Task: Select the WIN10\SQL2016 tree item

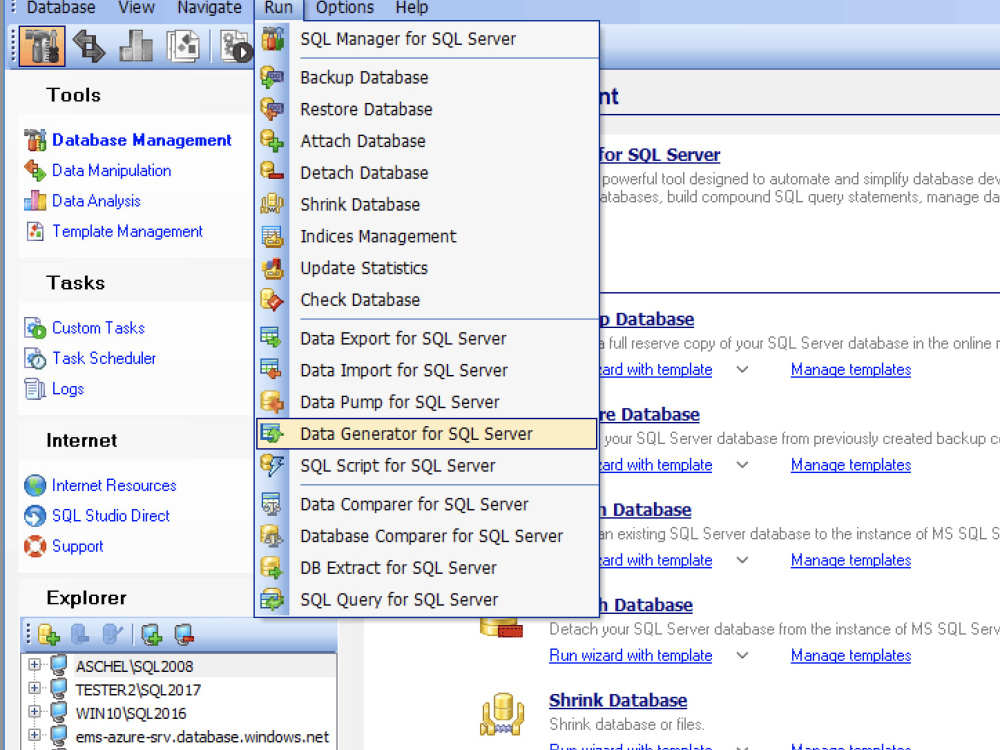Action: tap(131, 713)
